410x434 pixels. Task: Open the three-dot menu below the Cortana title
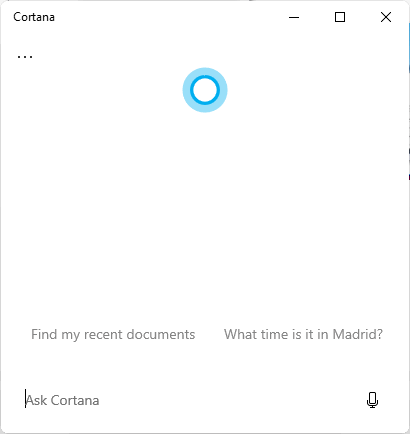25,57
